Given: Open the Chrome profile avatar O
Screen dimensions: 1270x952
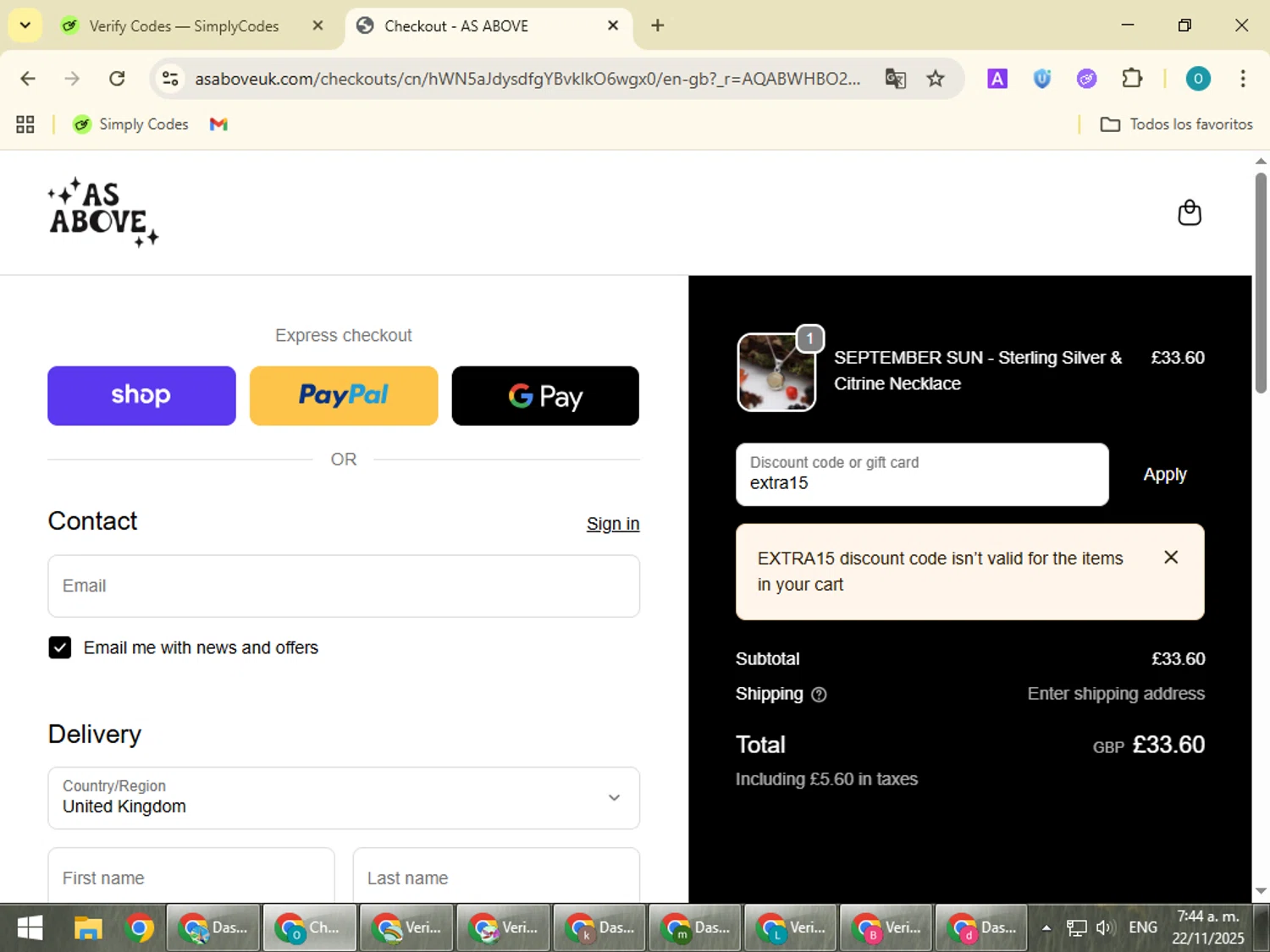Looking at the screenshot, I should coord(1197,79).
